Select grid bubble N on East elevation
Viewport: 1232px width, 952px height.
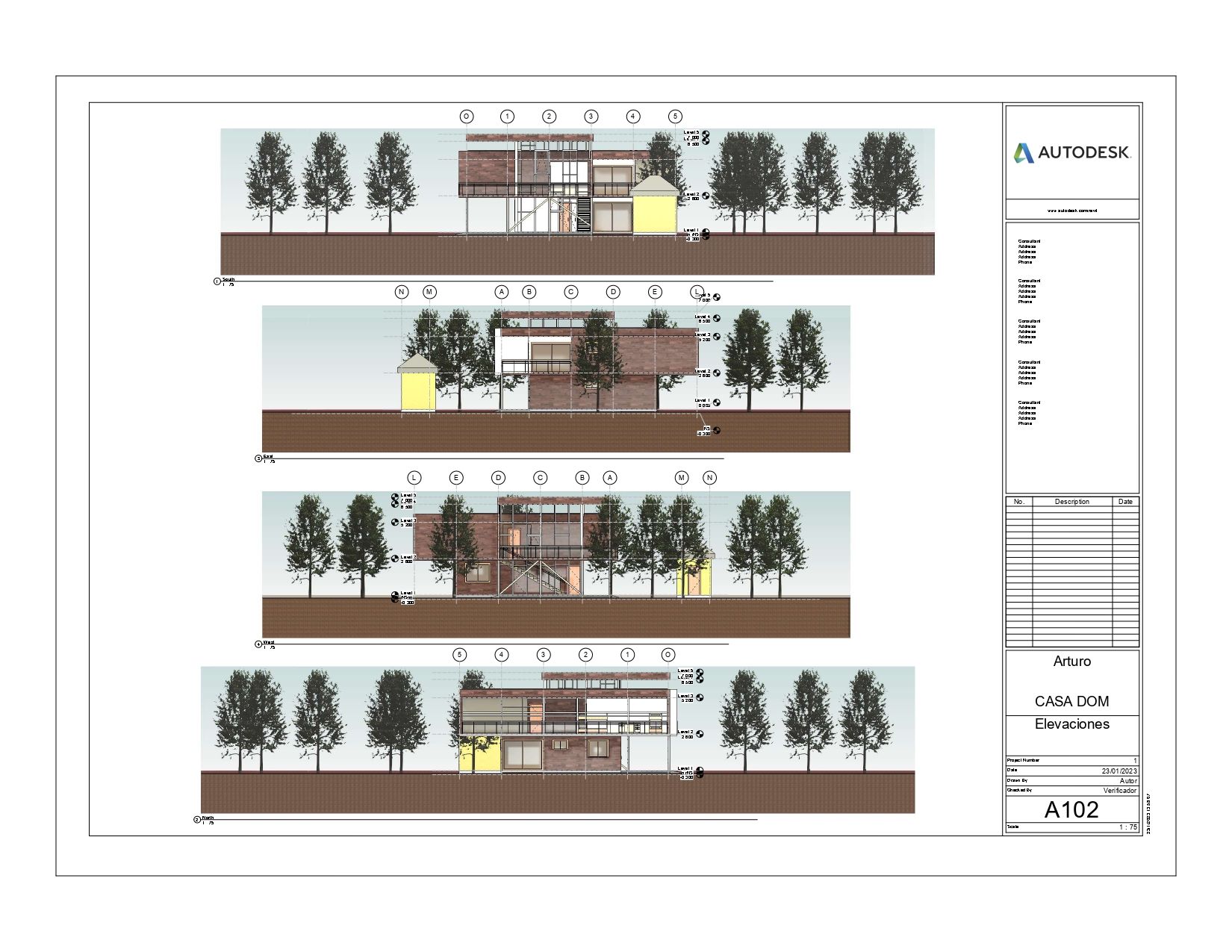(402, 292)
